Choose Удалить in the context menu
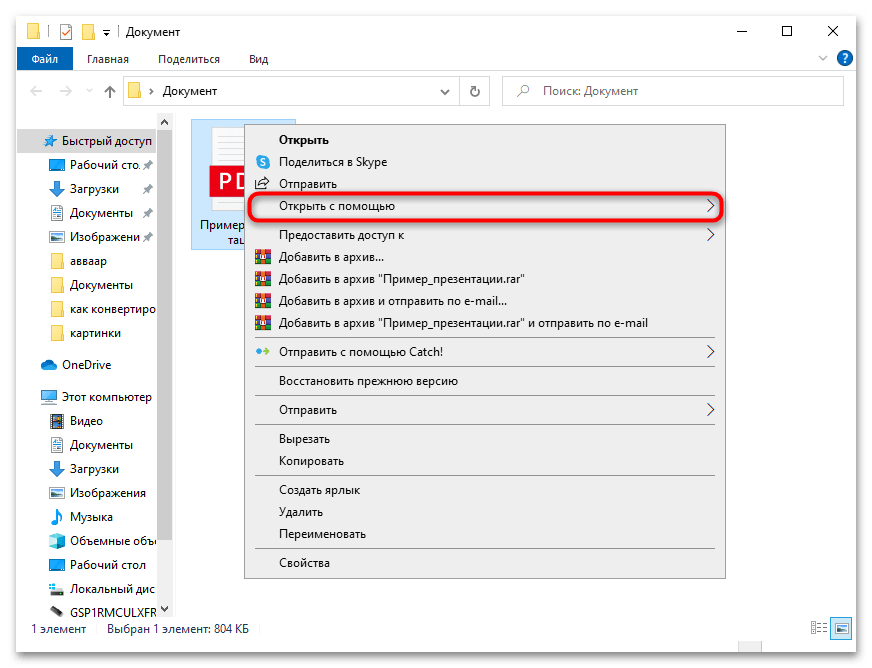This screenshot has width=872, height=668. point(485,512)
